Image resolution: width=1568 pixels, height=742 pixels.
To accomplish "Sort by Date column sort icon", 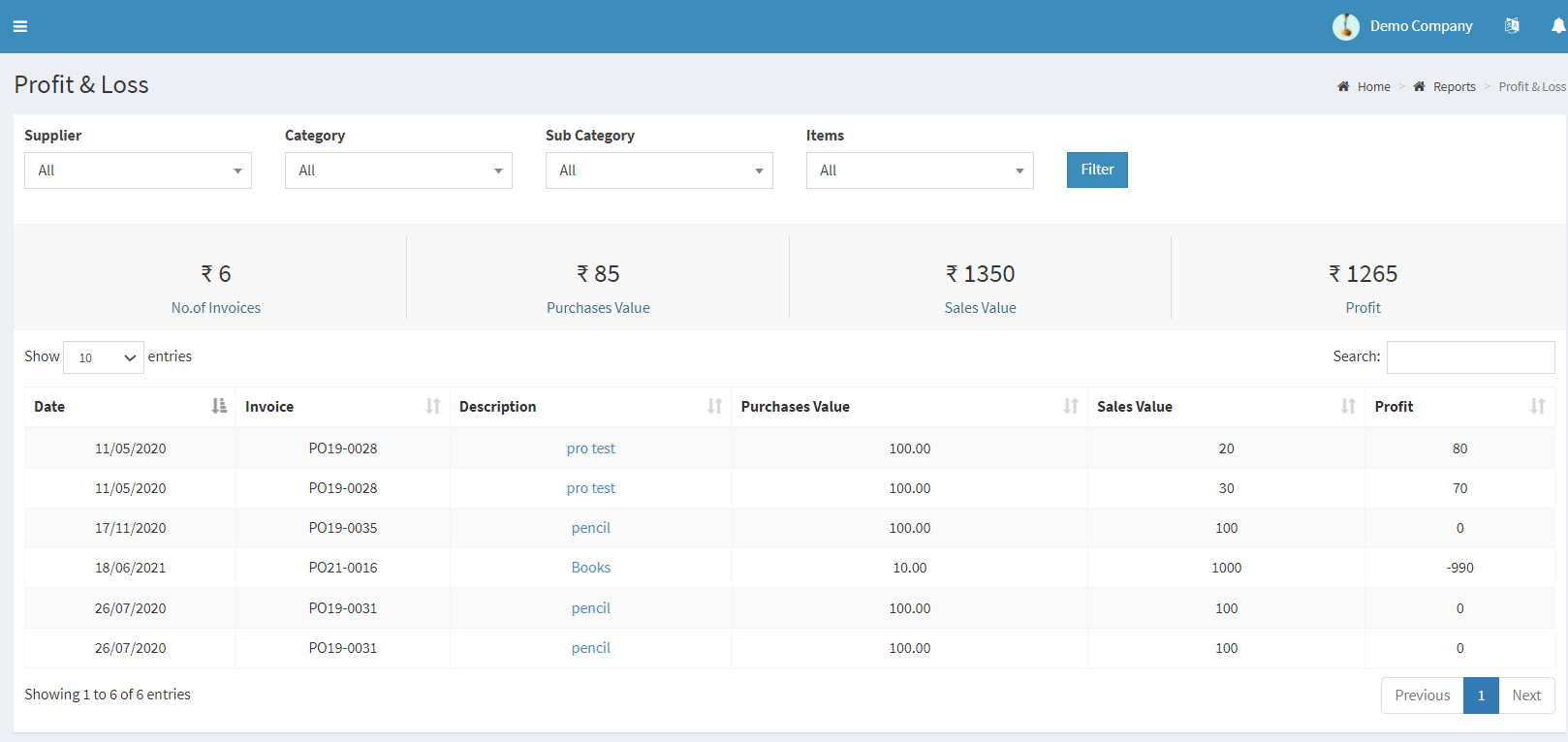I will pyautogui.click(x=219, y=406).
